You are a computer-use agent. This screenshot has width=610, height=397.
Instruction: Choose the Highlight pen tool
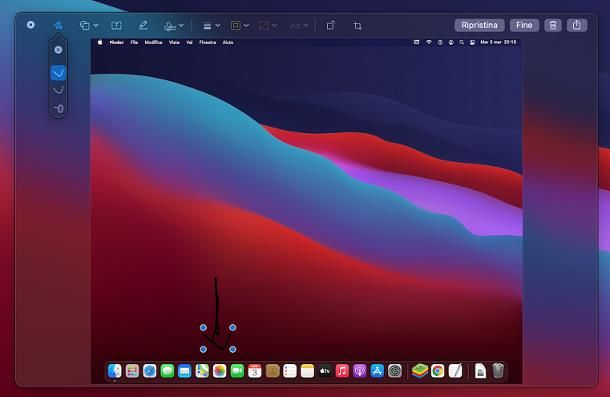pyautogui.click(x=143, y=26)
